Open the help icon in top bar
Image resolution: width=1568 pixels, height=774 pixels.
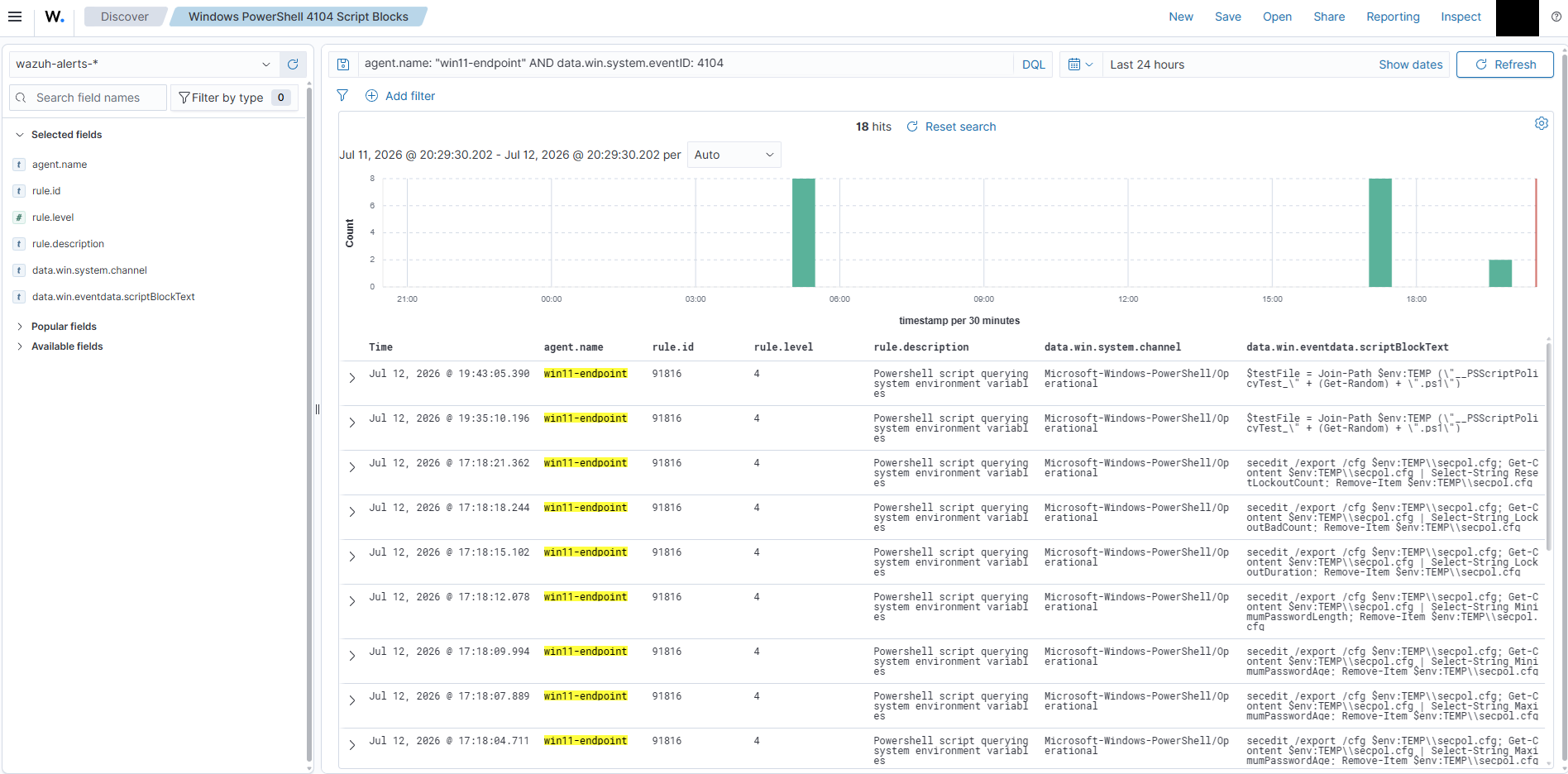[1556, 17]
